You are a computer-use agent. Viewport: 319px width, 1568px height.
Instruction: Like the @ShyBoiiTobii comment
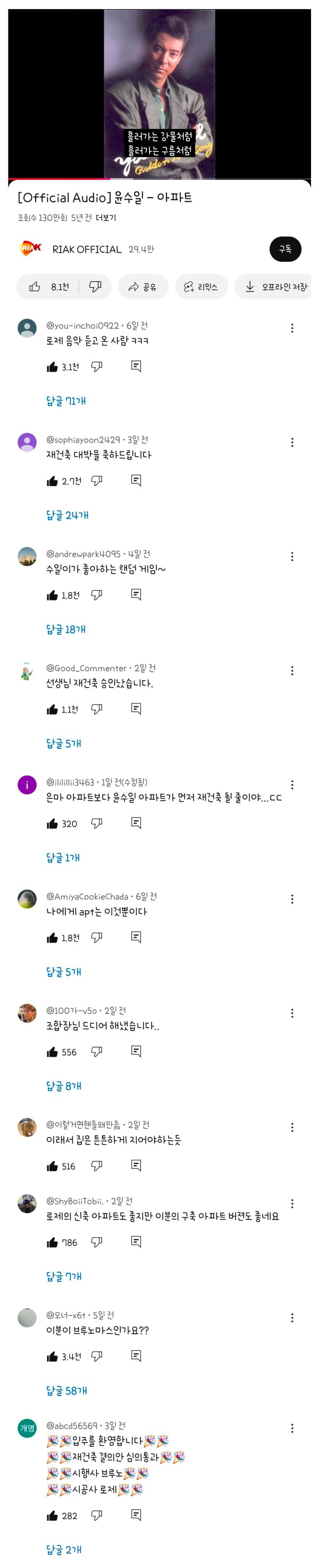[x=52, y=1242]
